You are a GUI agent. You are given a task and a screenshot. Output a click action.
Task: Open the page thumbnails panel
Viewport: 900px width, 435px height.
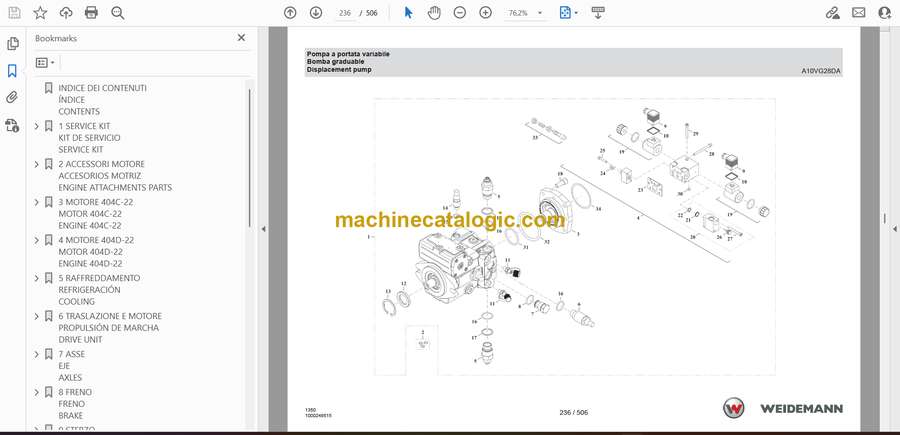tap(12, 44)
